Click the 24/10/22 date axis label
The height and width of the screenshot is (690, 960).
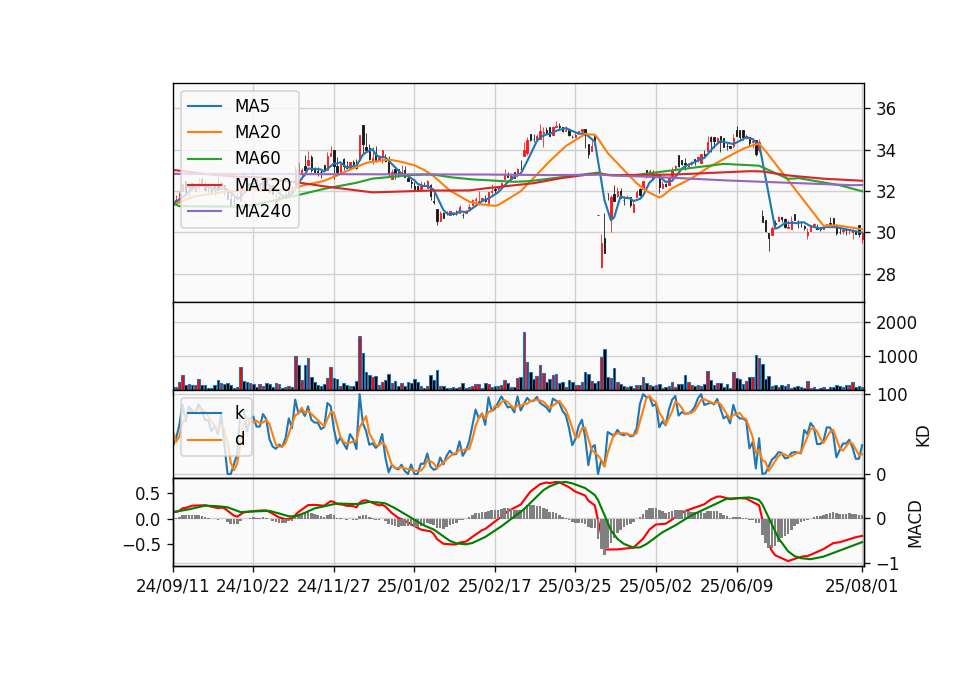click(253, 586)
